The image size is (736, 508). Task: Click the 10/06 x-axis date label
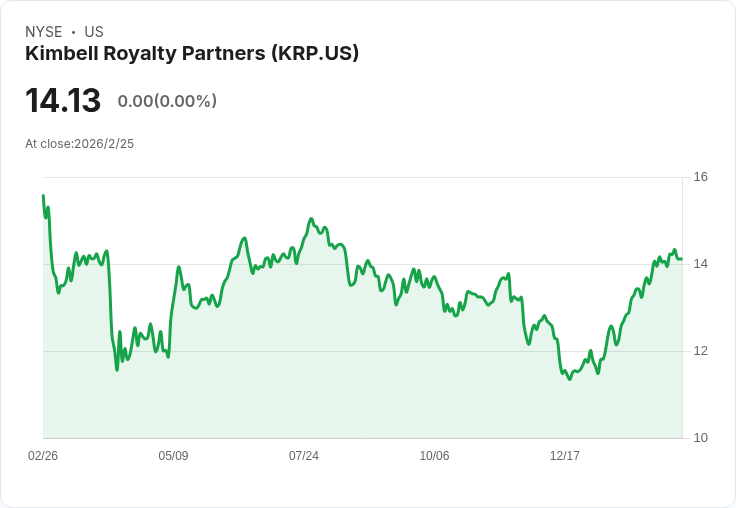434,455
